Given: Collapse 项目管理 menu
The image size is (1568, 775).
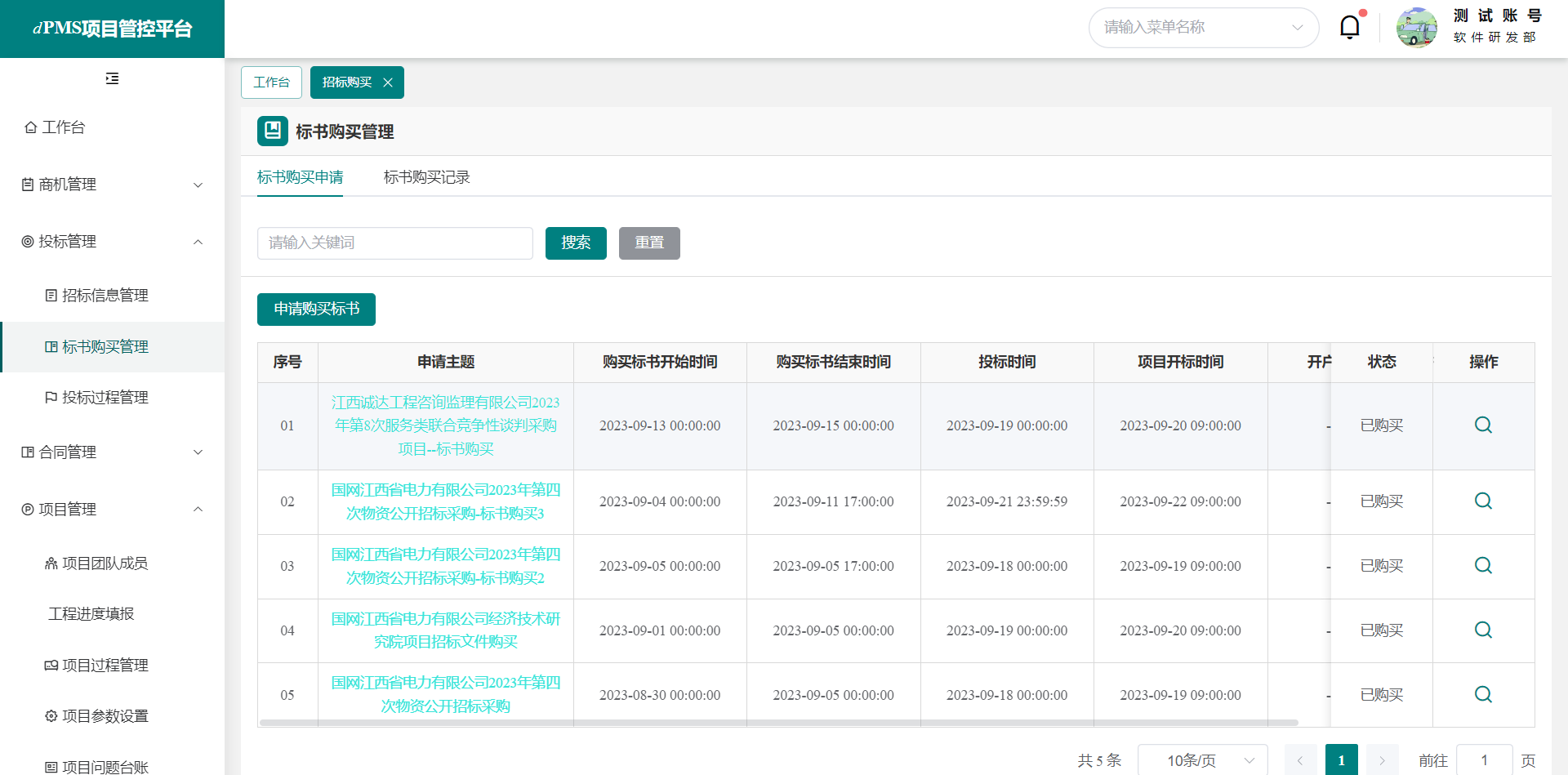Looking at the screenshot, I should pos(112,510).
